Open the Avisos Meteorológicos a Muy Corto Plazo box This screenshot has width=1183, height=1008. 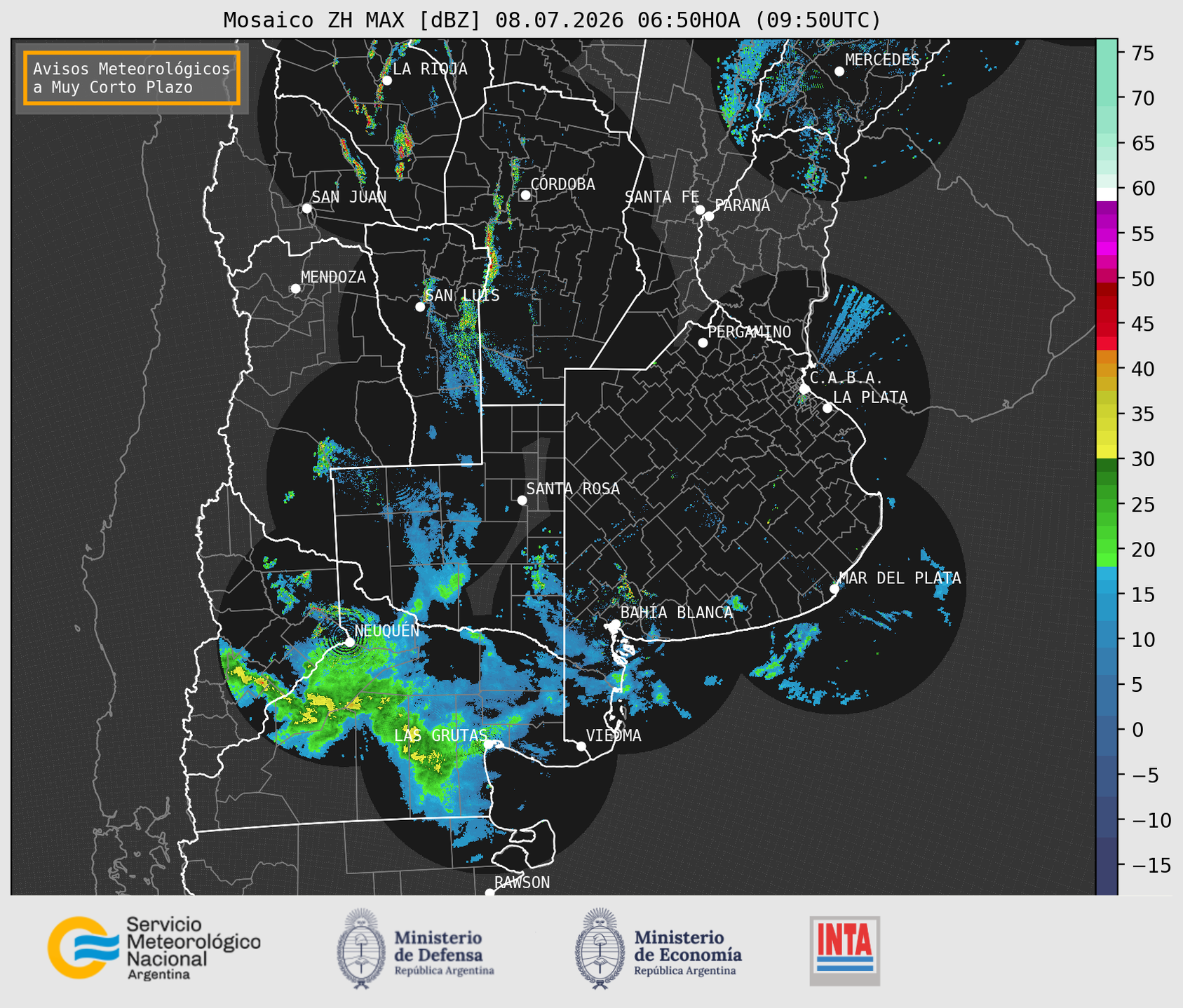pos(132,78)
